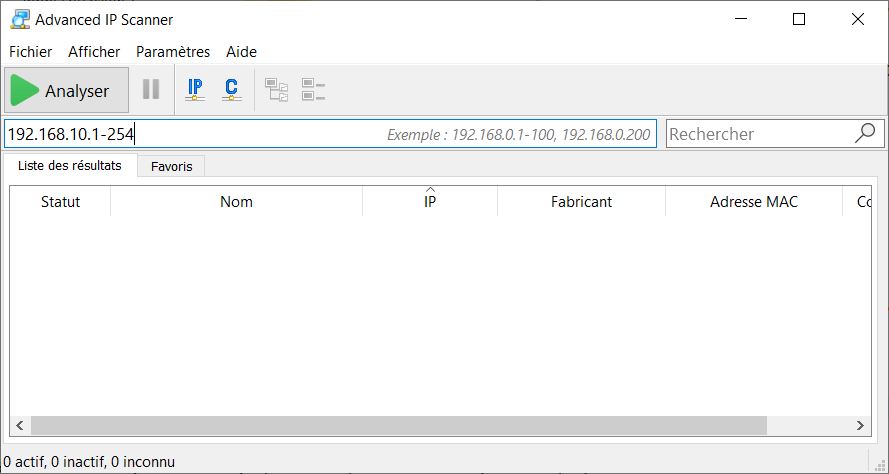Screen dimensions: 889x474
Task: Click the IP range input field
Action: tap(330, 134)
